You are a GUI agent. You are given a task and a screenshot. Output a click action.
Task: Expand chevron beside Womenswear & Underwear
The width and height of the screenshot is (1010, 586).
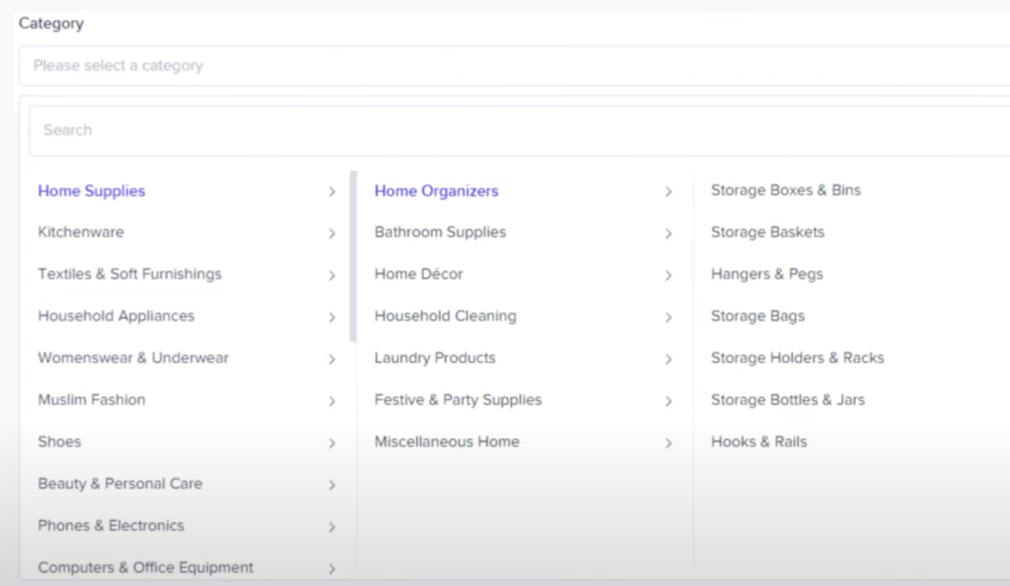(332, 359)
